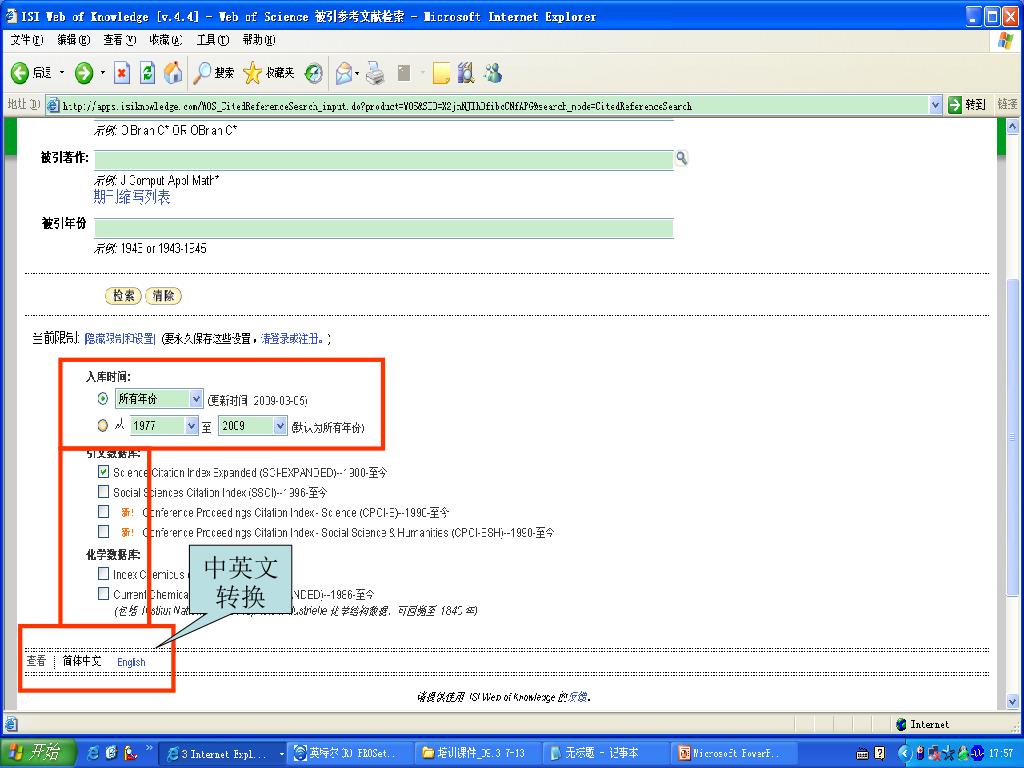Click the yellow note toolbar icon
Image resolution: width=1024 pixels, height=768 pixels.
pyautogui.click(x=441, y=73)
